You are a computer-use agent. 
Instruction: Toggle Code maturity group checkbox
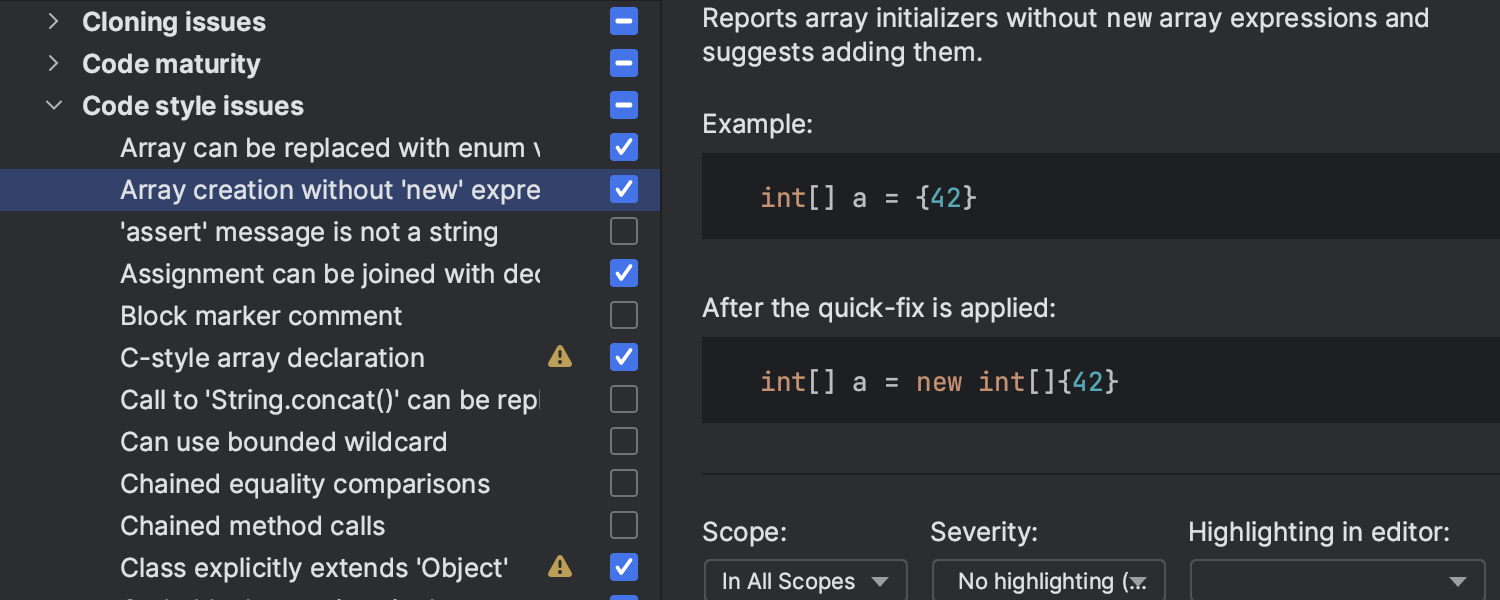coord(624,63)
